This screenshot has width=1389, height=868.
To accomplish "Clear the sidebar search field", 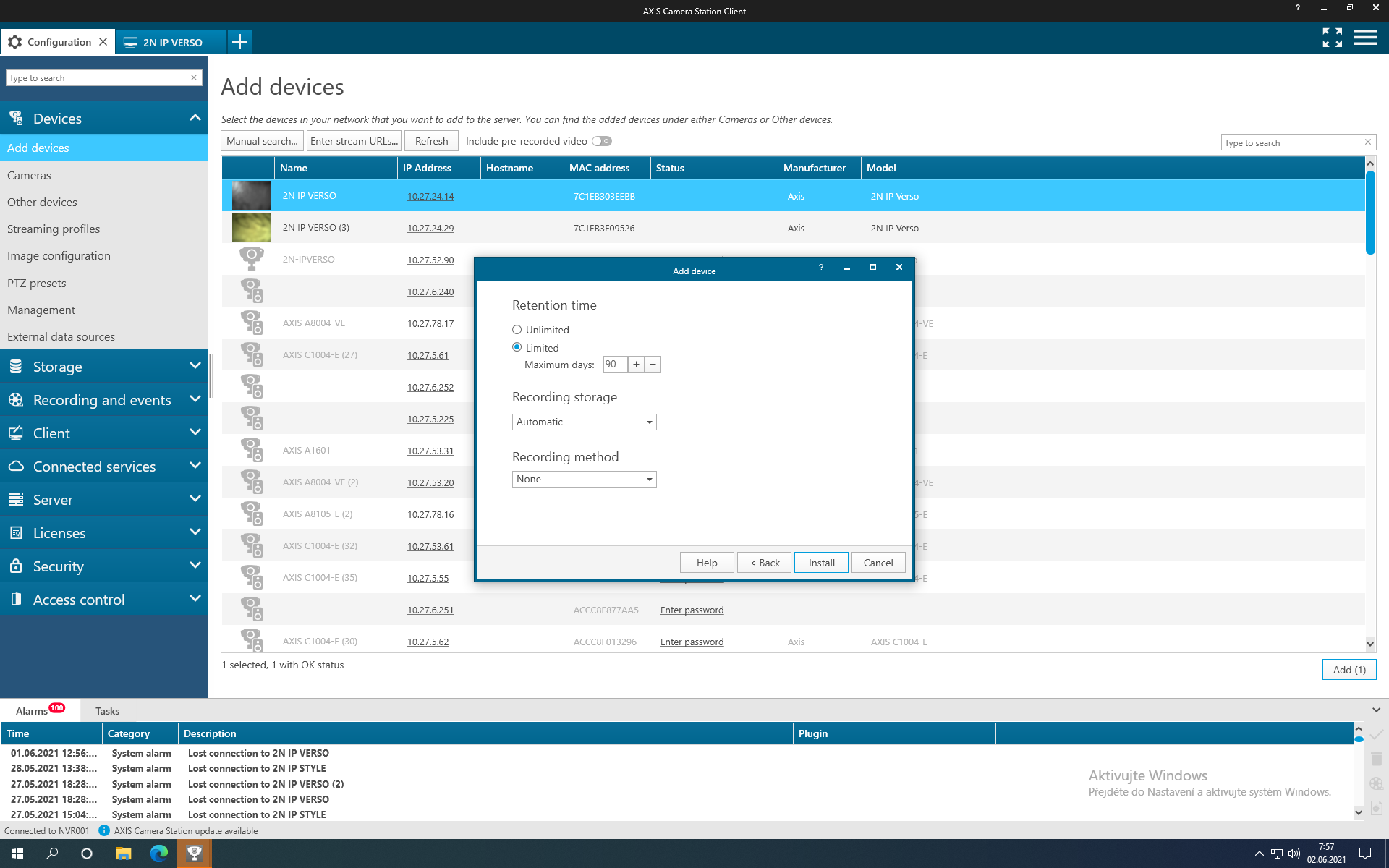I will (x=194, y=77).
